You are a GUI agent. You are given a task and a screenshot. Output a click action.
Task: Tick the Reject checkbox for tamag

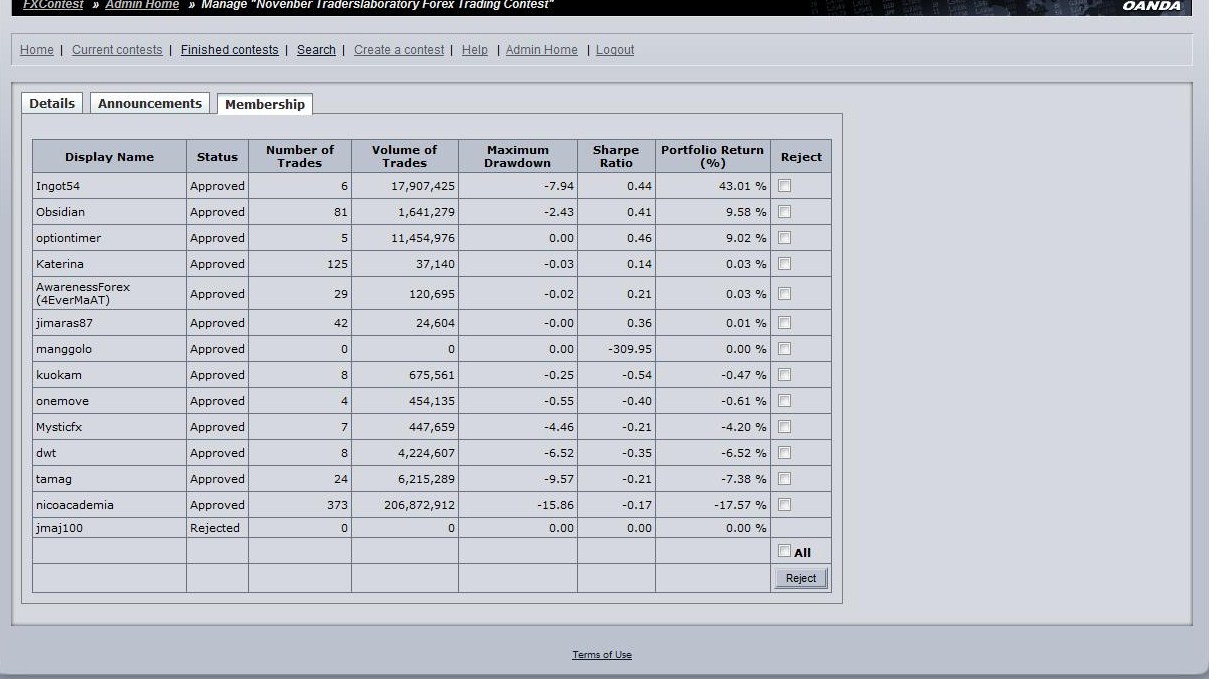(x=784, y=478)
